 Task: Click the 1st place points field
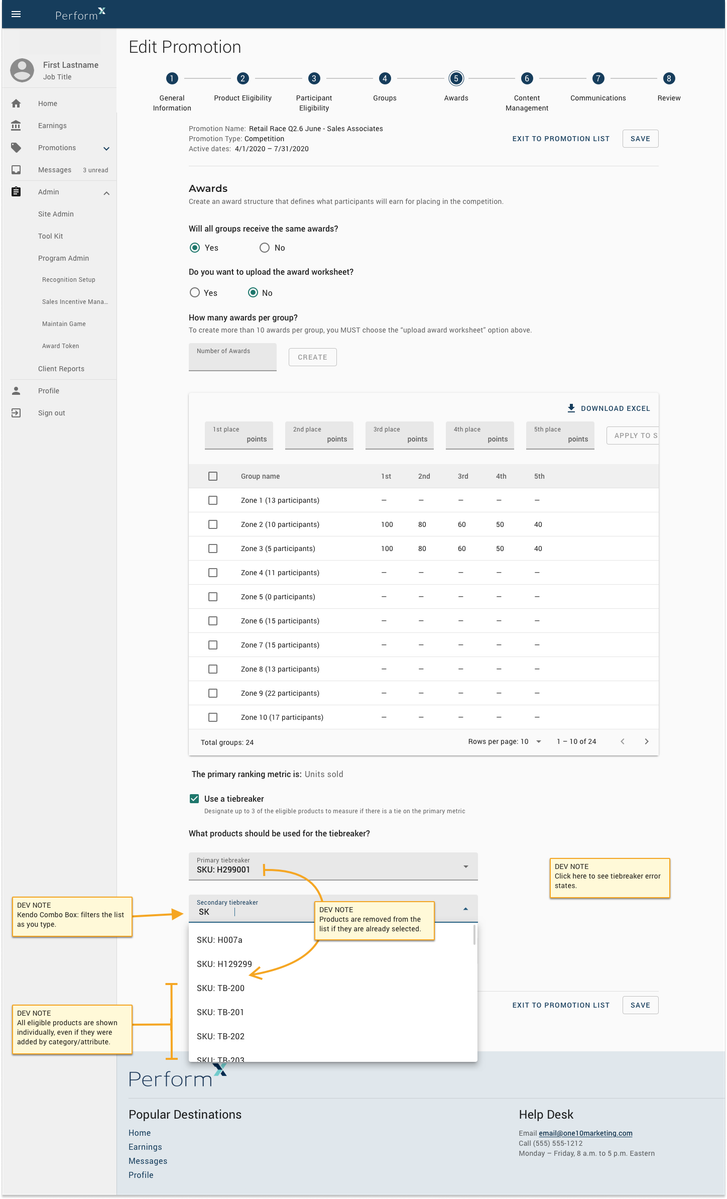(239, 435)
